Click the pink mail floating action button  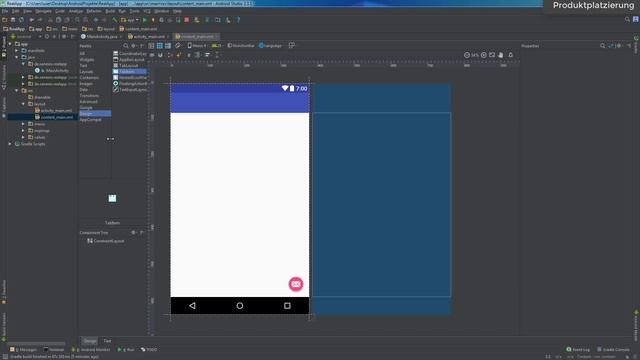click(296, 284)
